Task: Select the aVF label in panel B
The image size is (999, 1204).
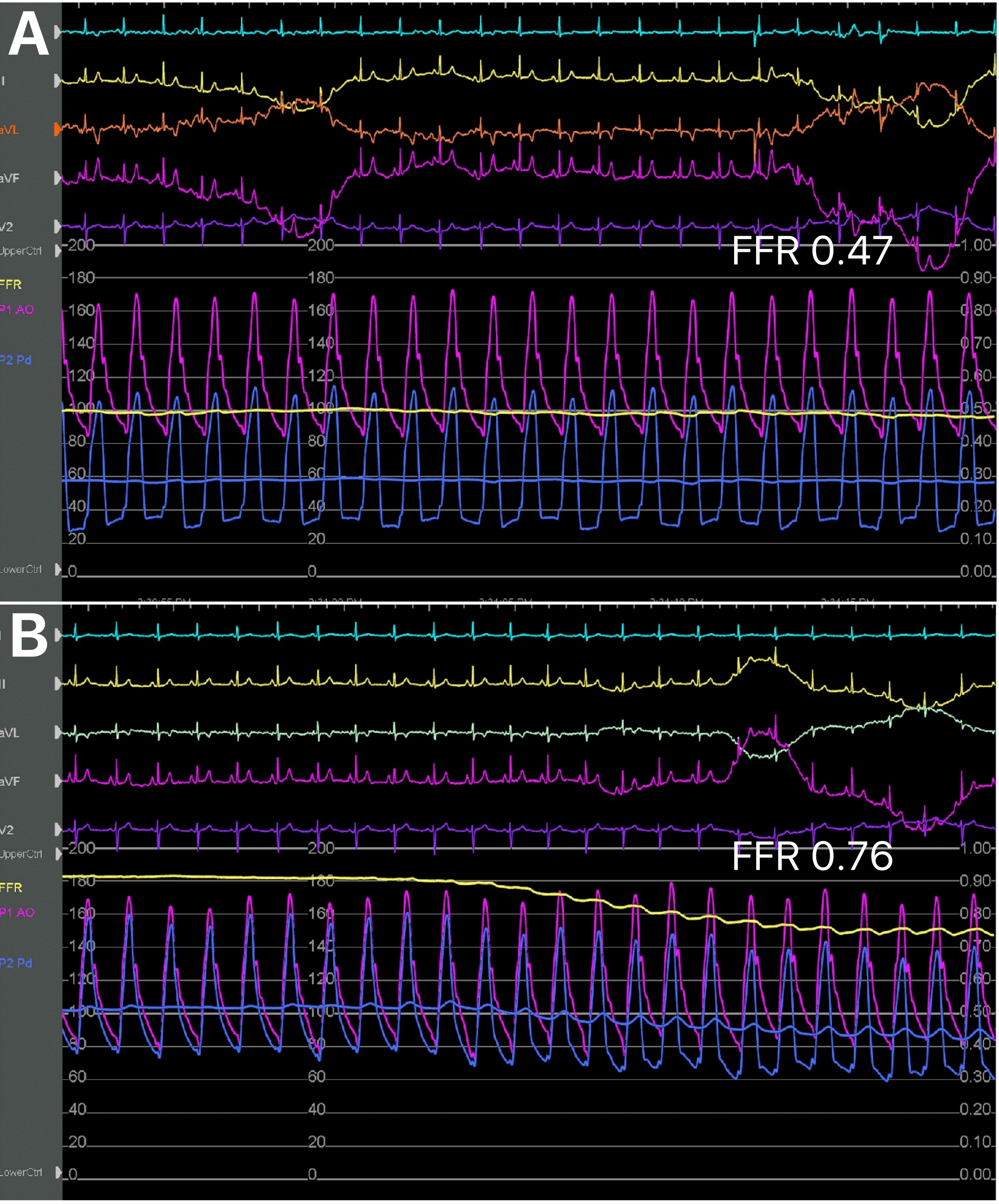Action: tap(10, 781)
